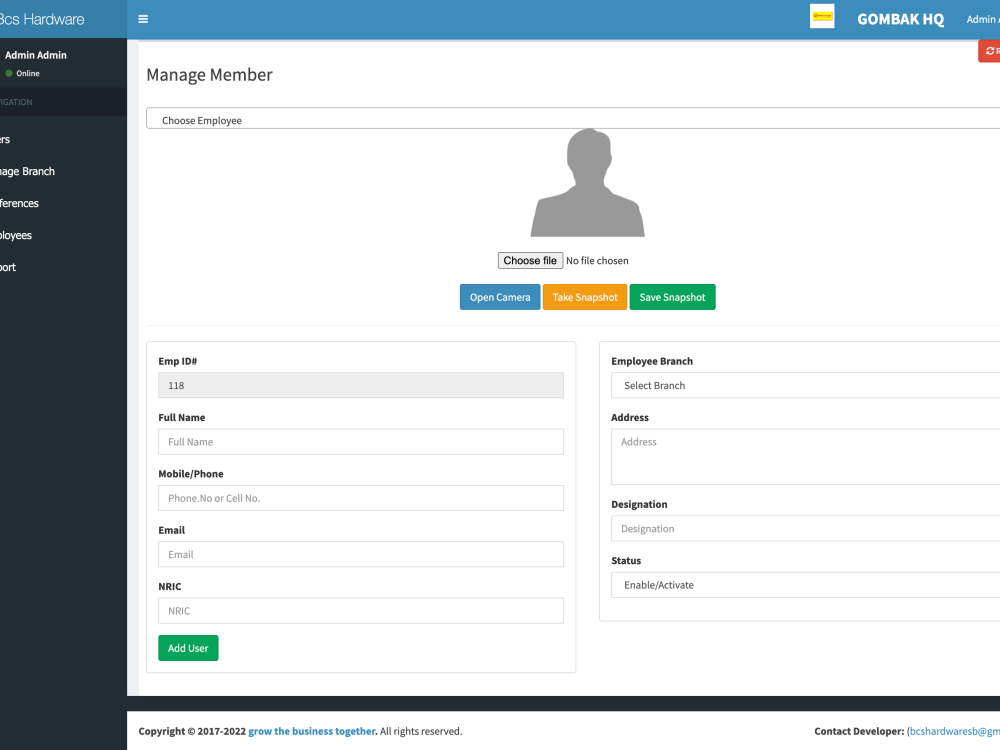The width and height of the screenshot is (1000, 750).
Task: Click the Open Camera button
Action: click(x=500, y=297)
